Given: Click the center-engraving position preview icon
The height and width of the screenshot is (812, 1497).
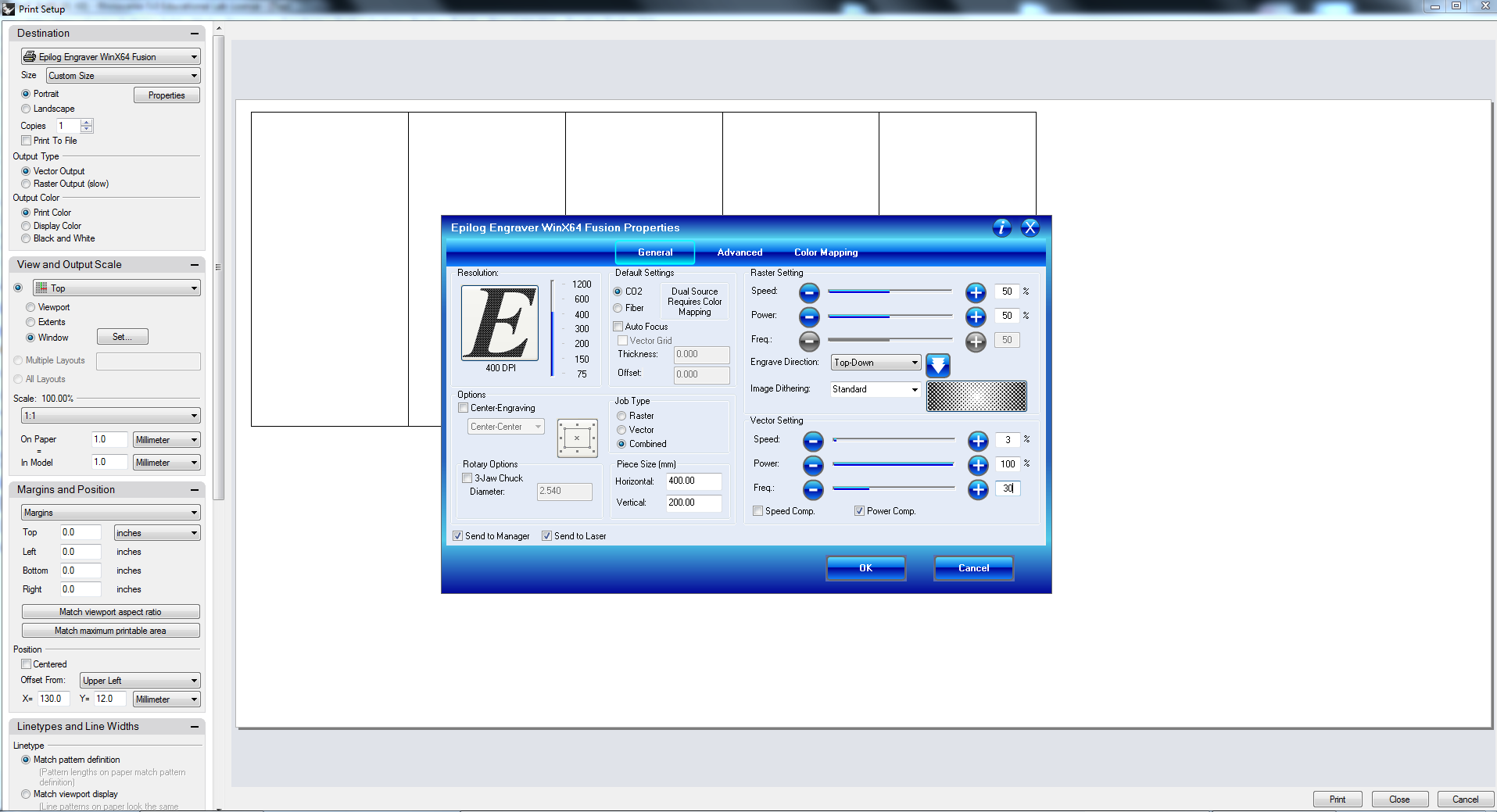Looking at the screenshot, I should tap(577, 438).
